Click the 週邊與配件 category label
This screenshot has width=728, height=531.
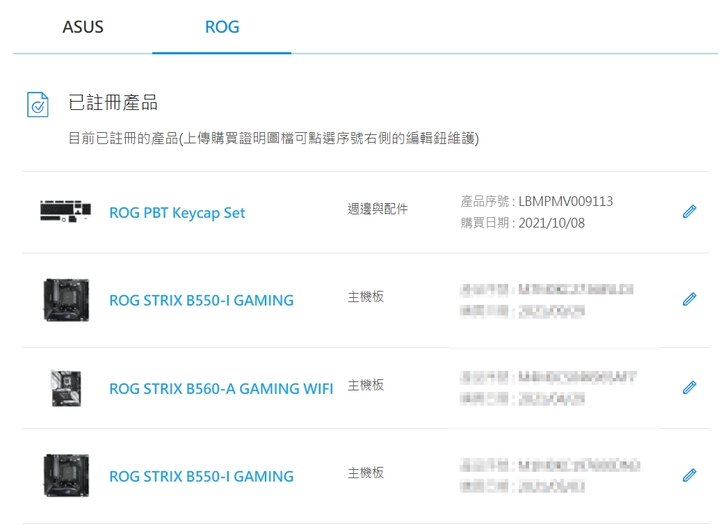[x=377, y=209]
